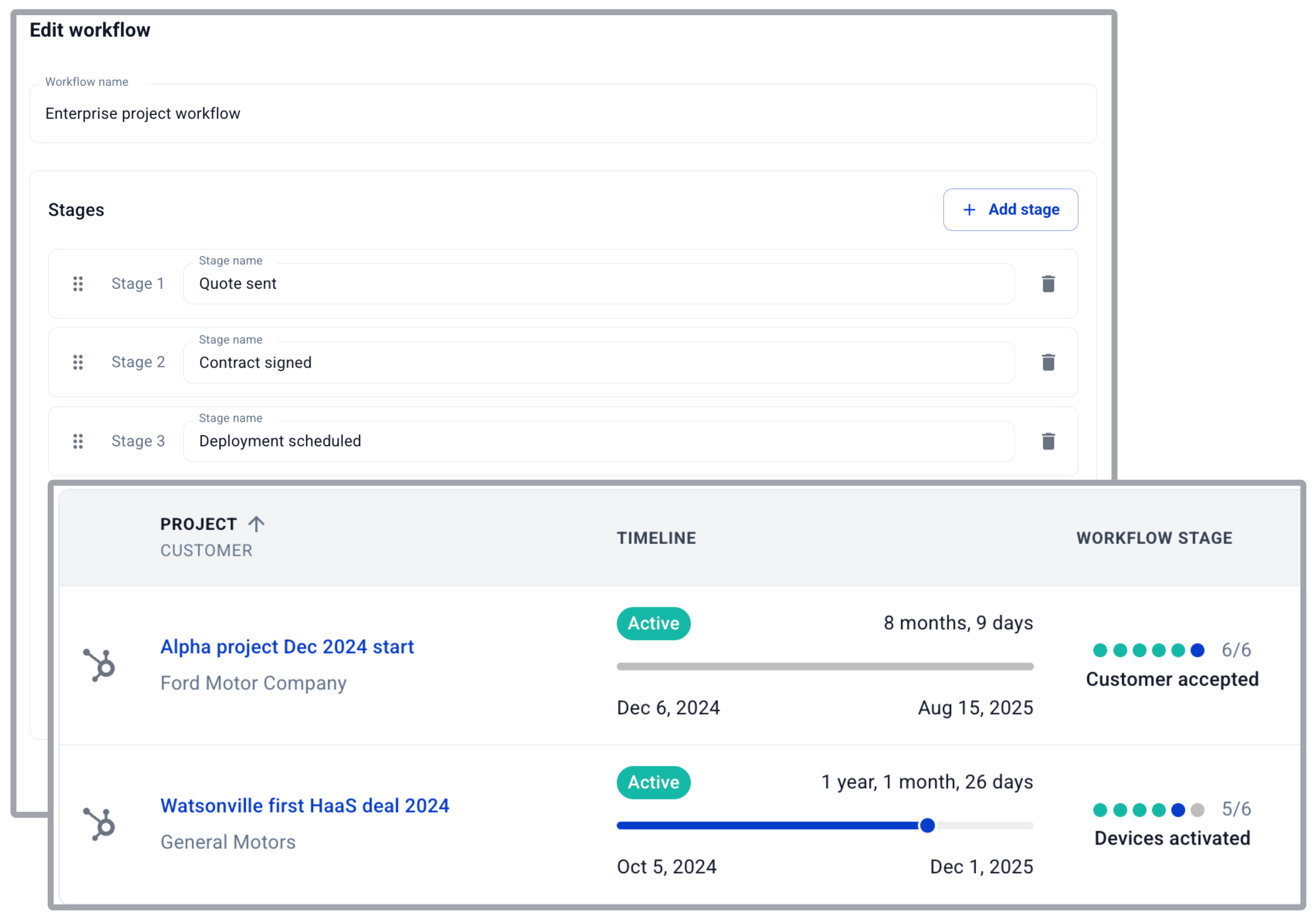The width and height of the screenshot is (1316, 923).
Task: Click the Add stage button
Action: [1010, 210]
